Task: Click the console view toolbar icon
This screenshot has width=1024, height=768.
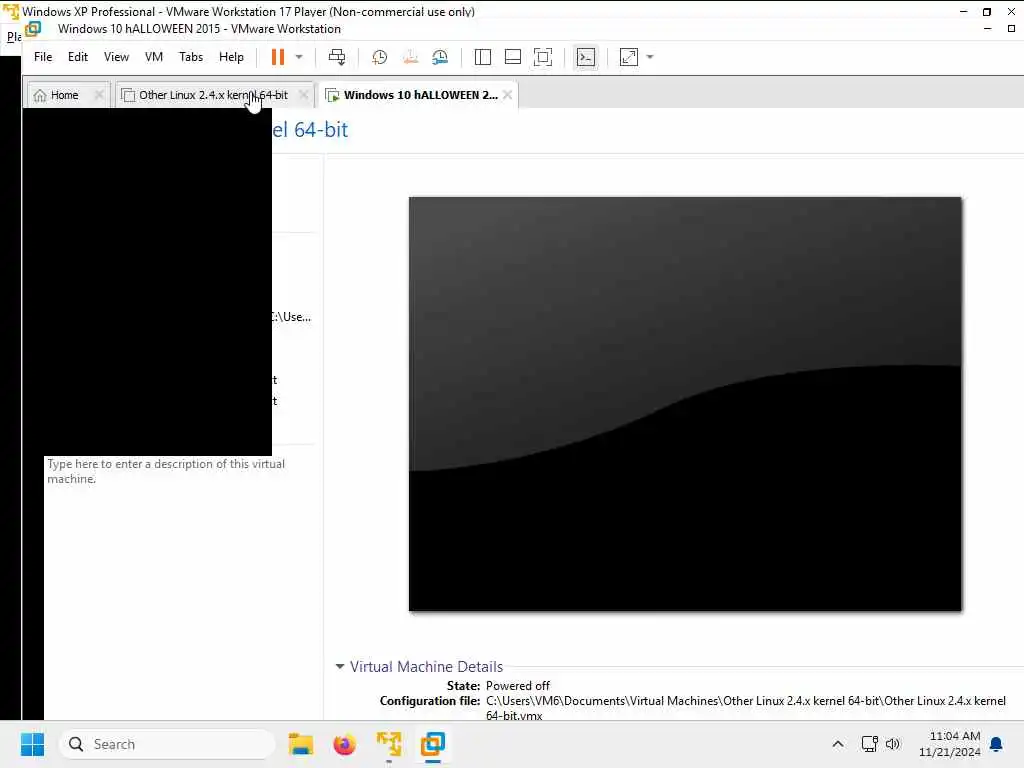Action: tap(586, 57)
